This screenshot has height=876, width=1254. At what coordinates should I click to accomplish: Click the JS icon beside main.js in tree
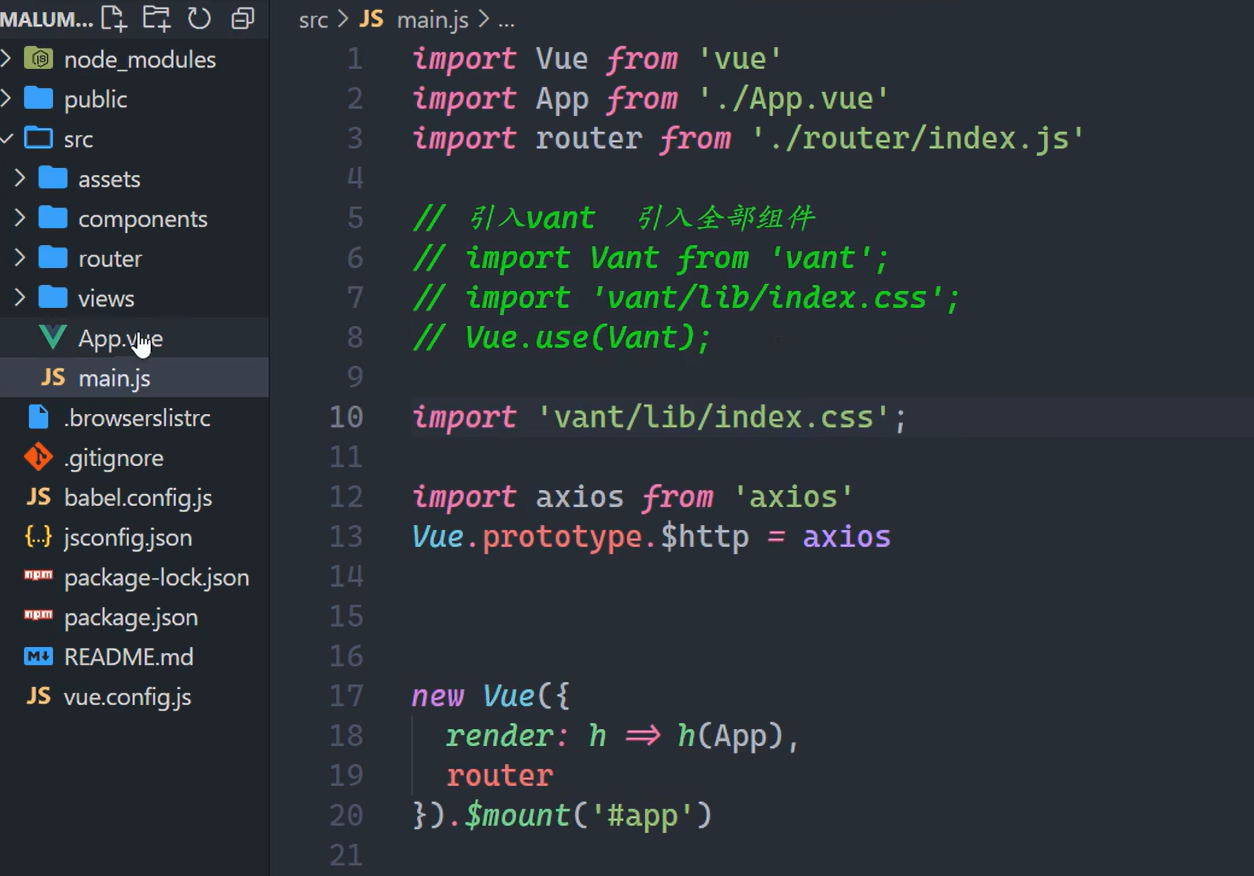(53, 378)
